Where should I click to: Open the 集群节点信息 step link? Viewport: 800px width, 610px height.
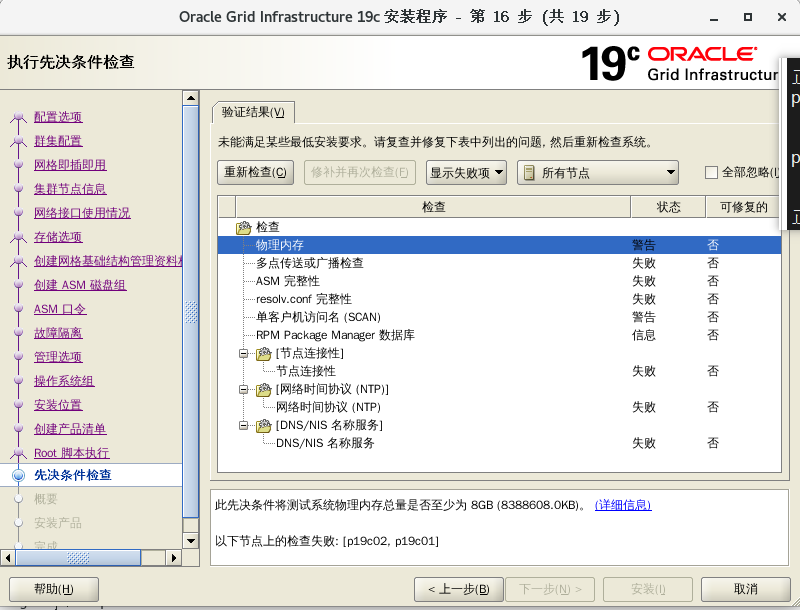point(70,189)
